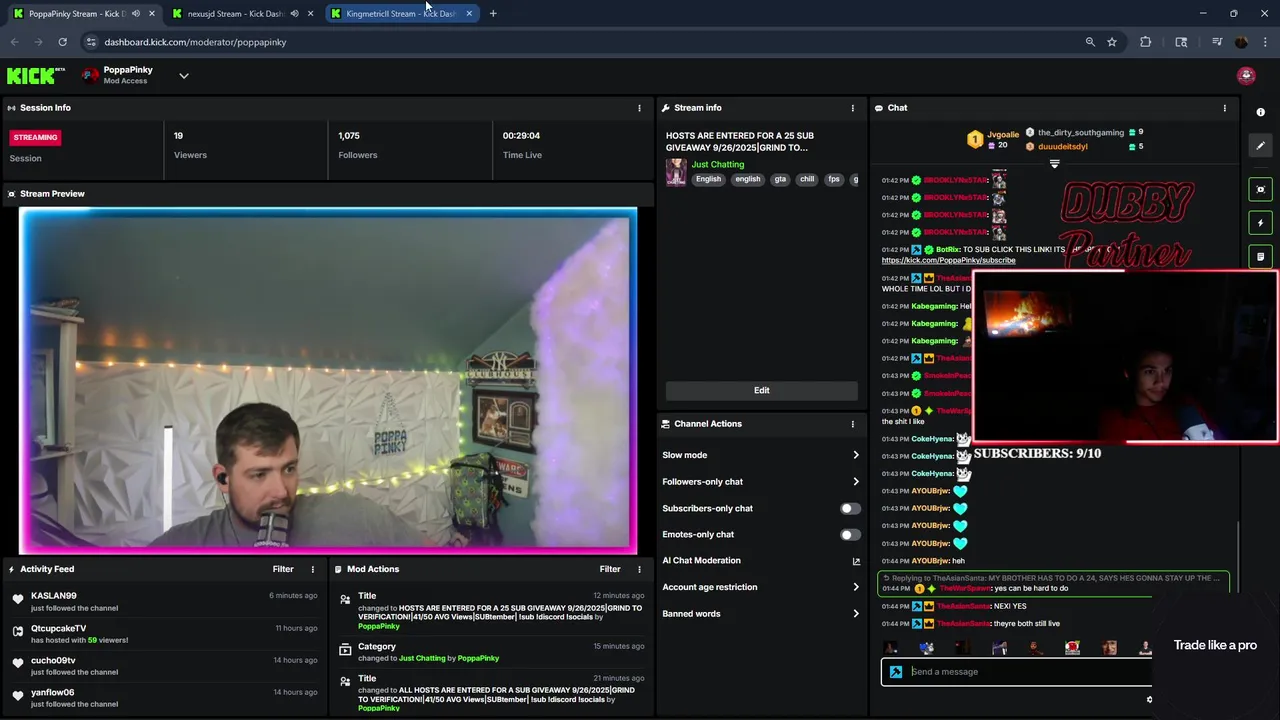Open Activity Feed three-dot menu
The width and height of the screenshot is (1280, 720).
tap(312, 569)
